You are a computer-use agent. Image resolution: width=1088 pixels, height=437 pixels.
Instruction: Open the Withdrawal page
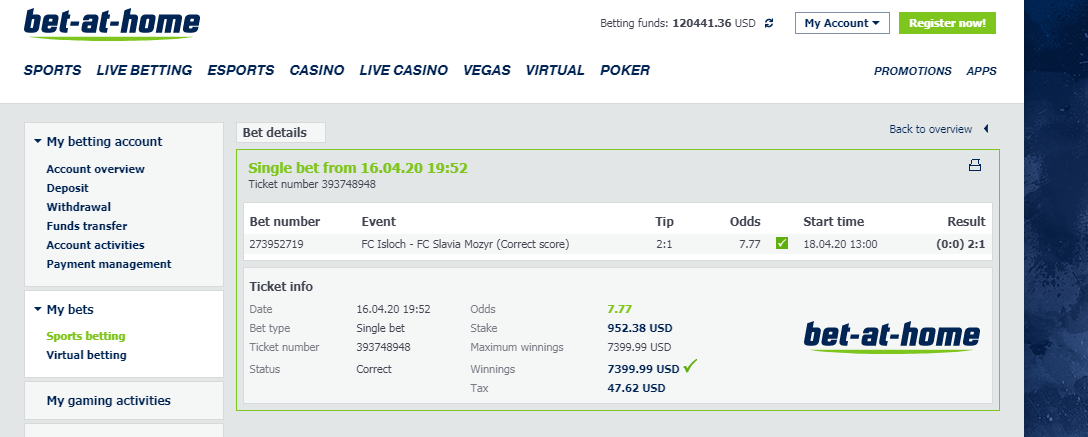(x=78, y=207)
